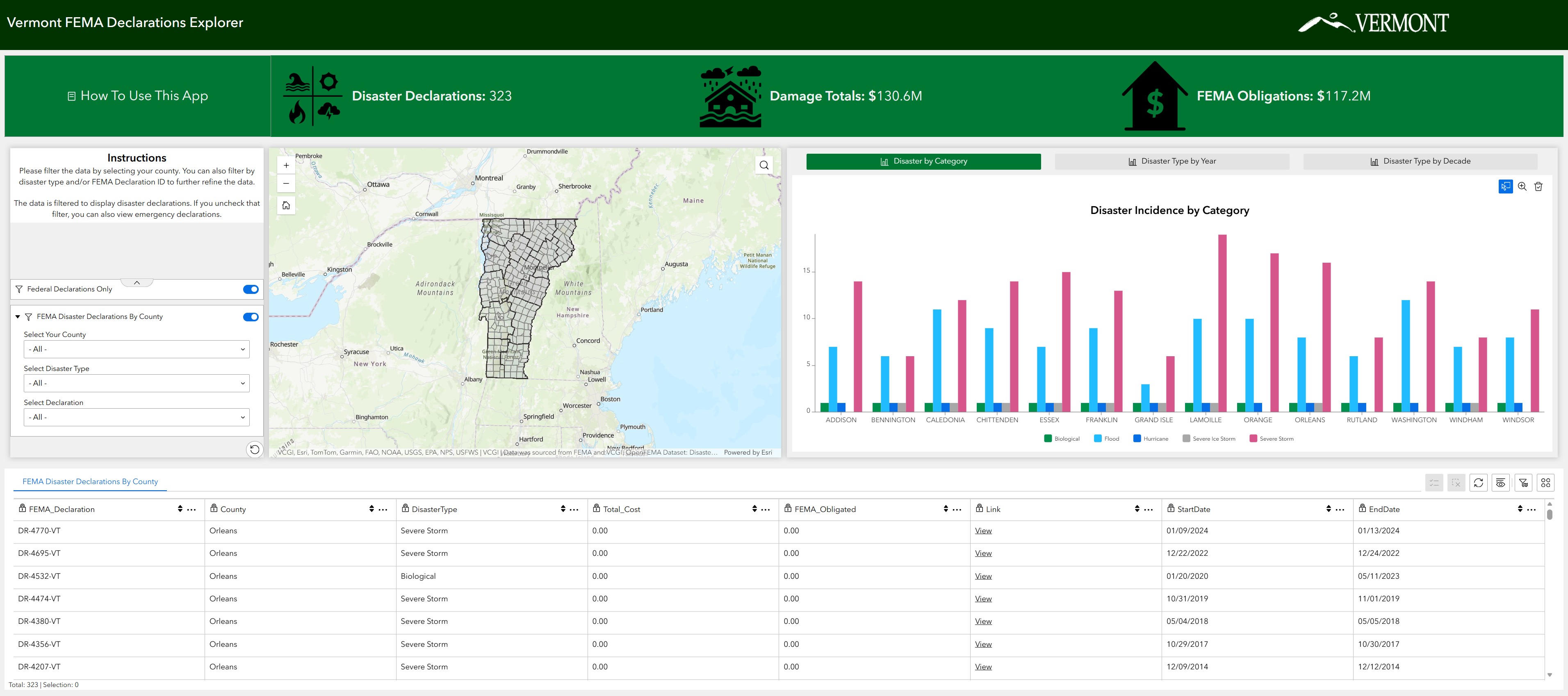Click Powered by Esri attribution
This screenshot has width=1568, height=696.
(x=748, y=453)
